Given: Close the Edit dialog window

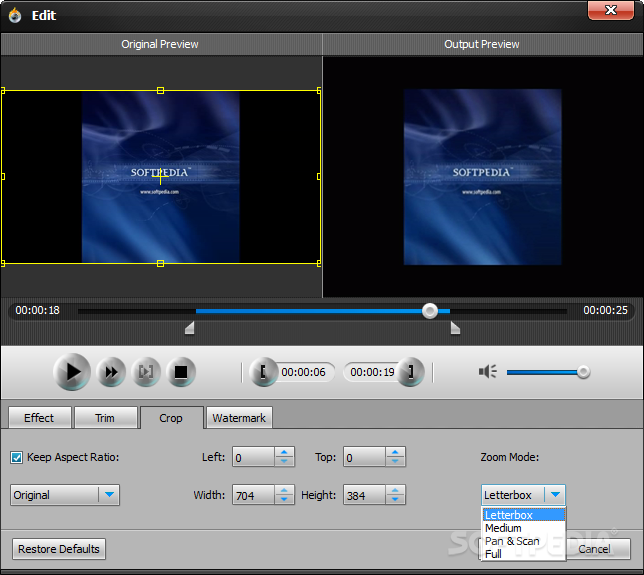Looking at the screenshot, I should pos(611,10).
